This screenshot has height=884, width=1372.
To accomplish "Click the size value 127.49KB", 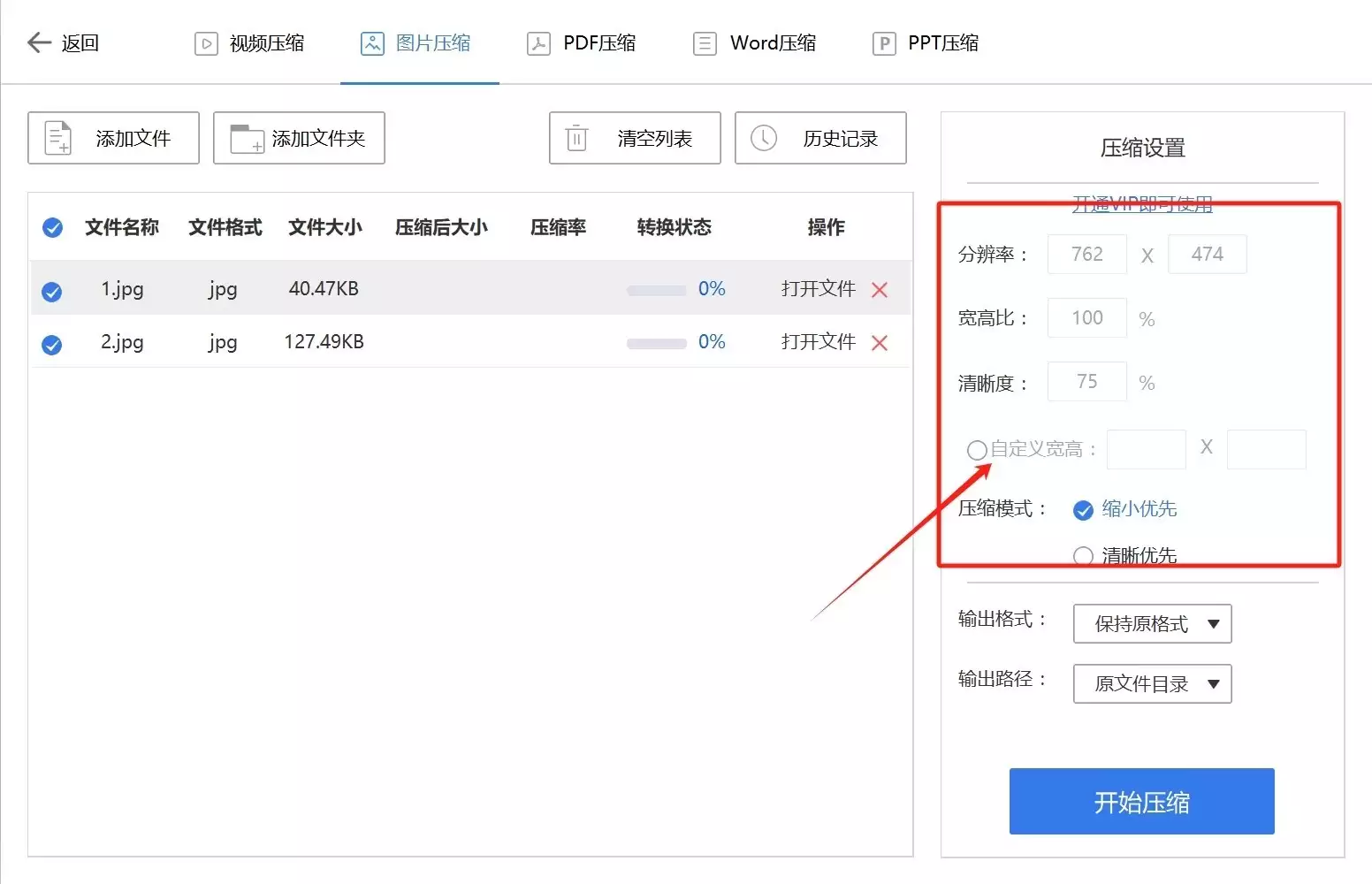I will [x=324, y=342].
